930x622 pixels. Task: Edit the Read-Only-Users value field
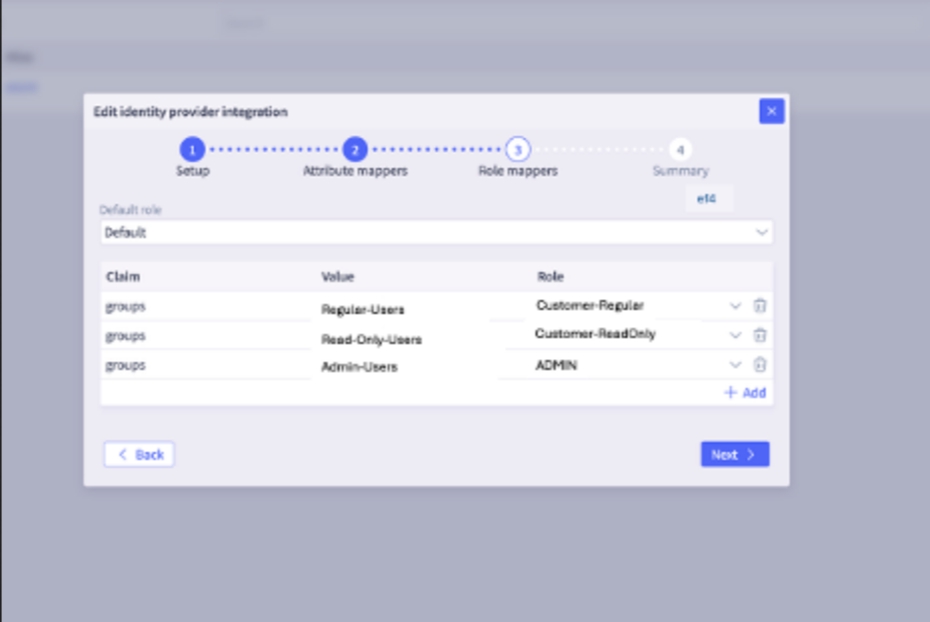tap(400, 339)
